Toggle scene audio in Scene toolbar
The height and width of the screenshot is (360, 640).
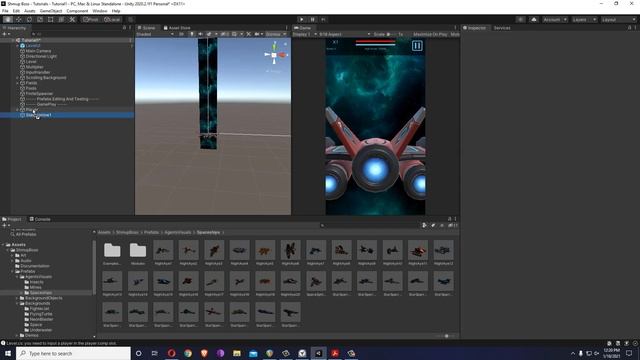tap(200, 34)
